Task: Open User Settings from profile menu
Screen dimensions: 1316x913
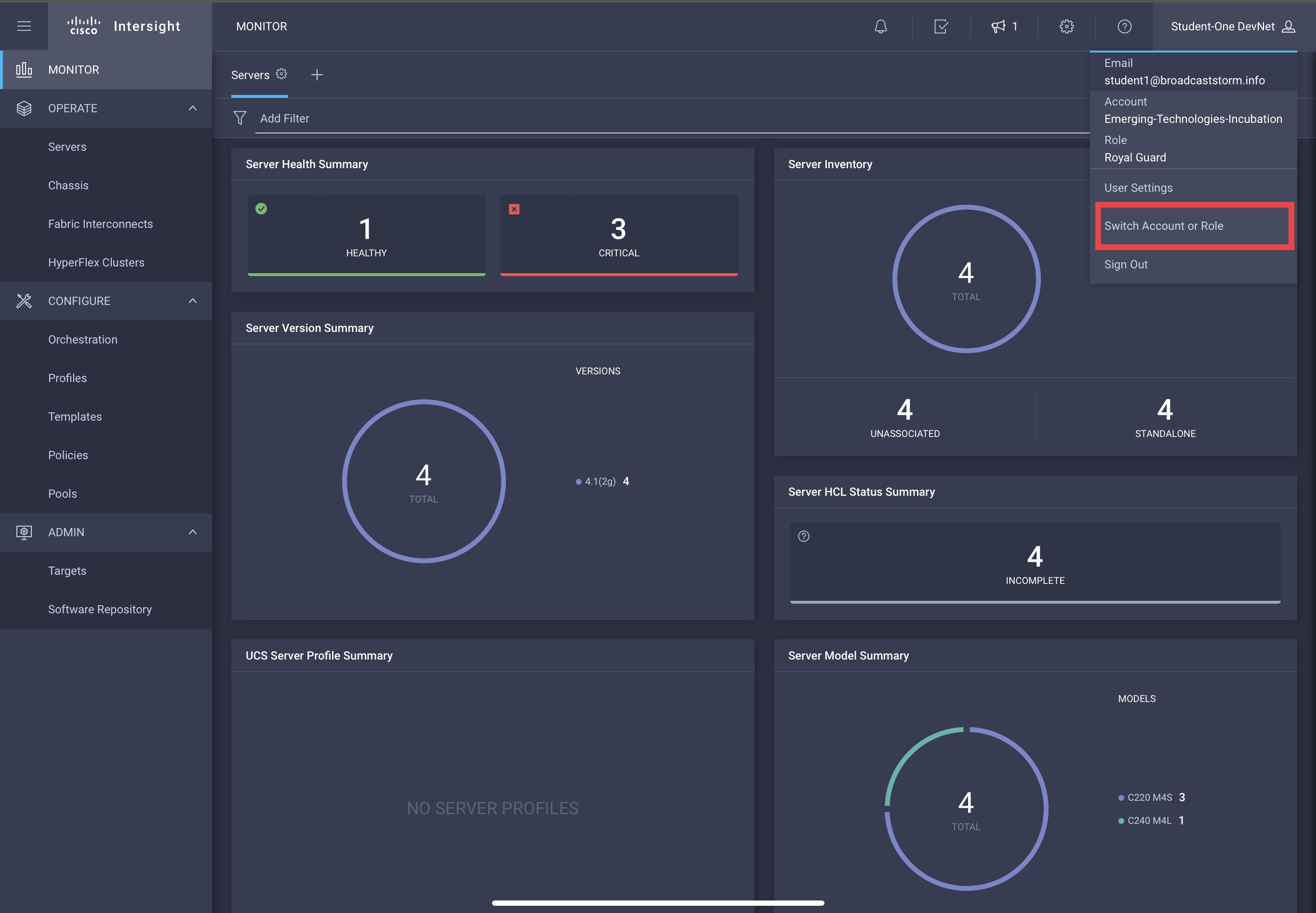Action: point(1193,187)
